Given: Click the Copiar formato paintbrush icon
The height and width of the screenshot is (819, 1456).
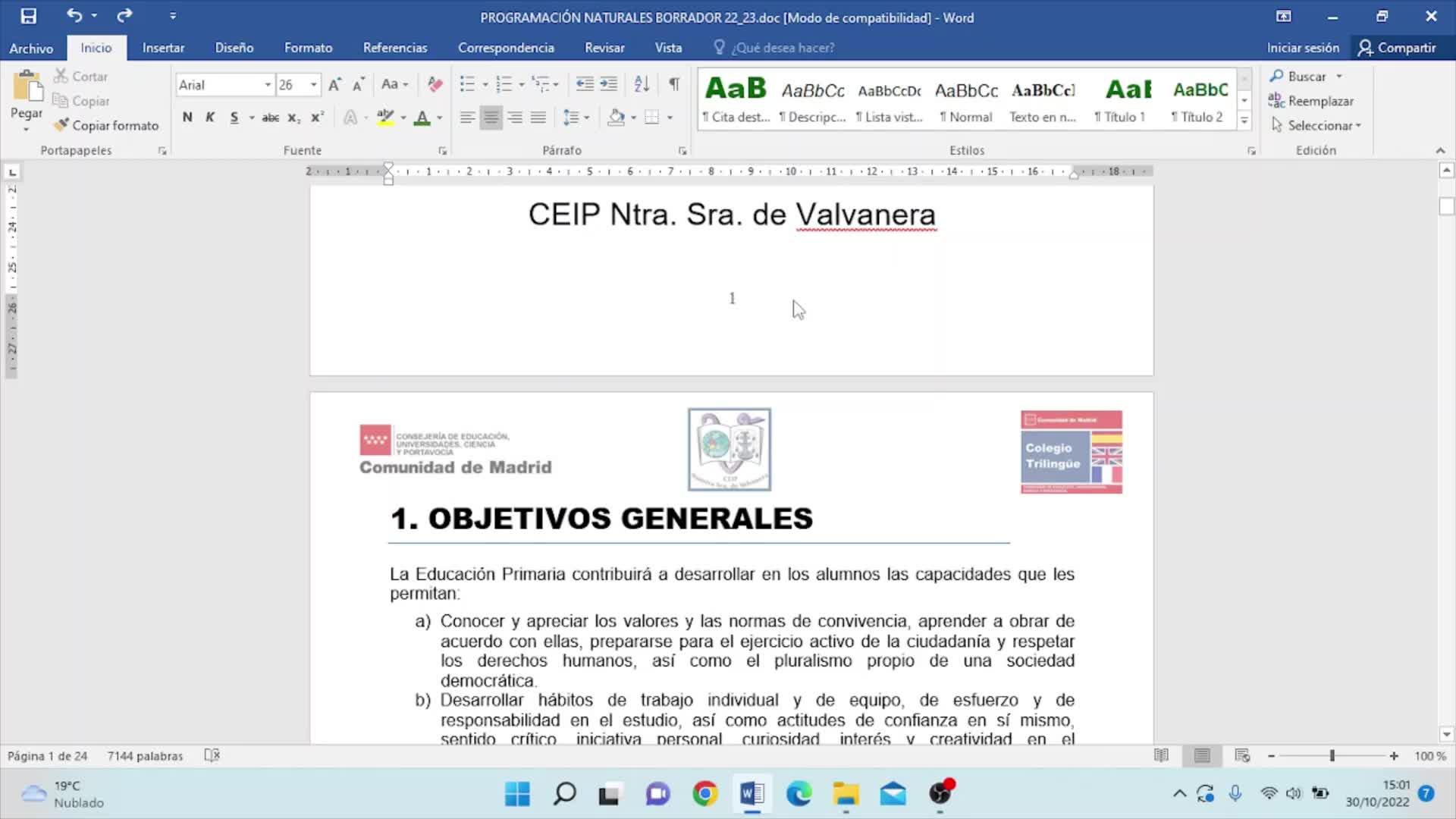Looking at the screenshot, I should [61, 125].
